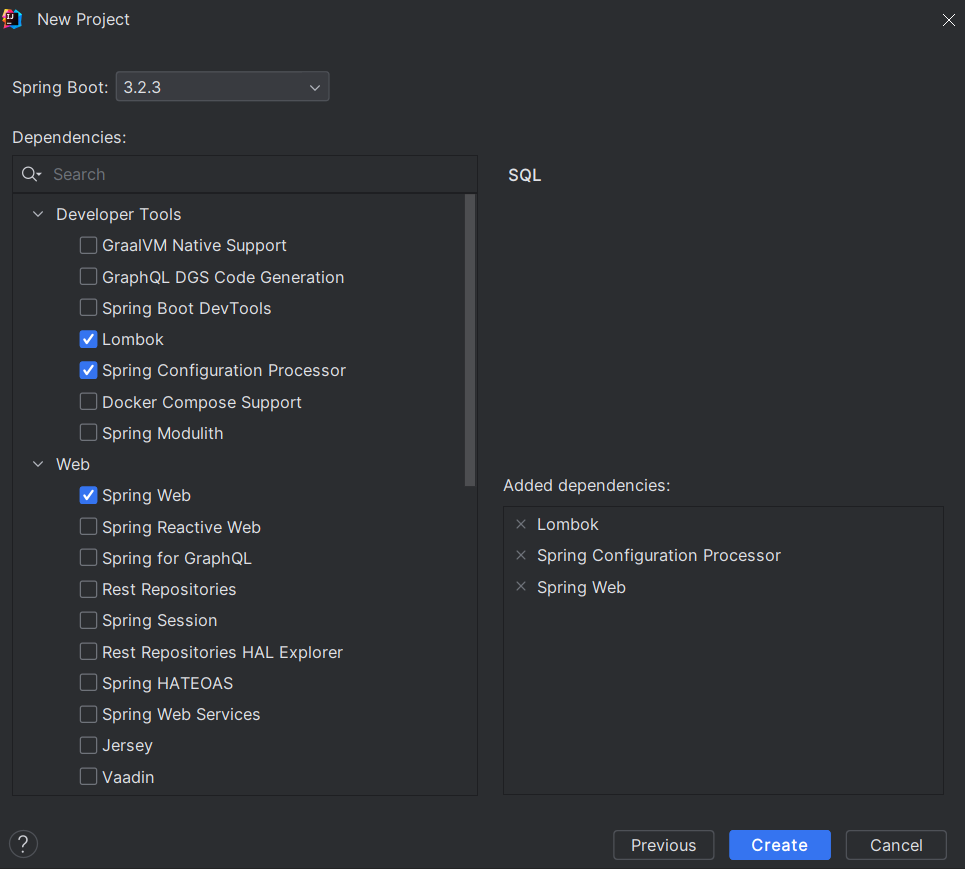Screen dimensions: 965x869
Task: Click Spring Configuration Processor in the added list
Action: tap(659, 556)
